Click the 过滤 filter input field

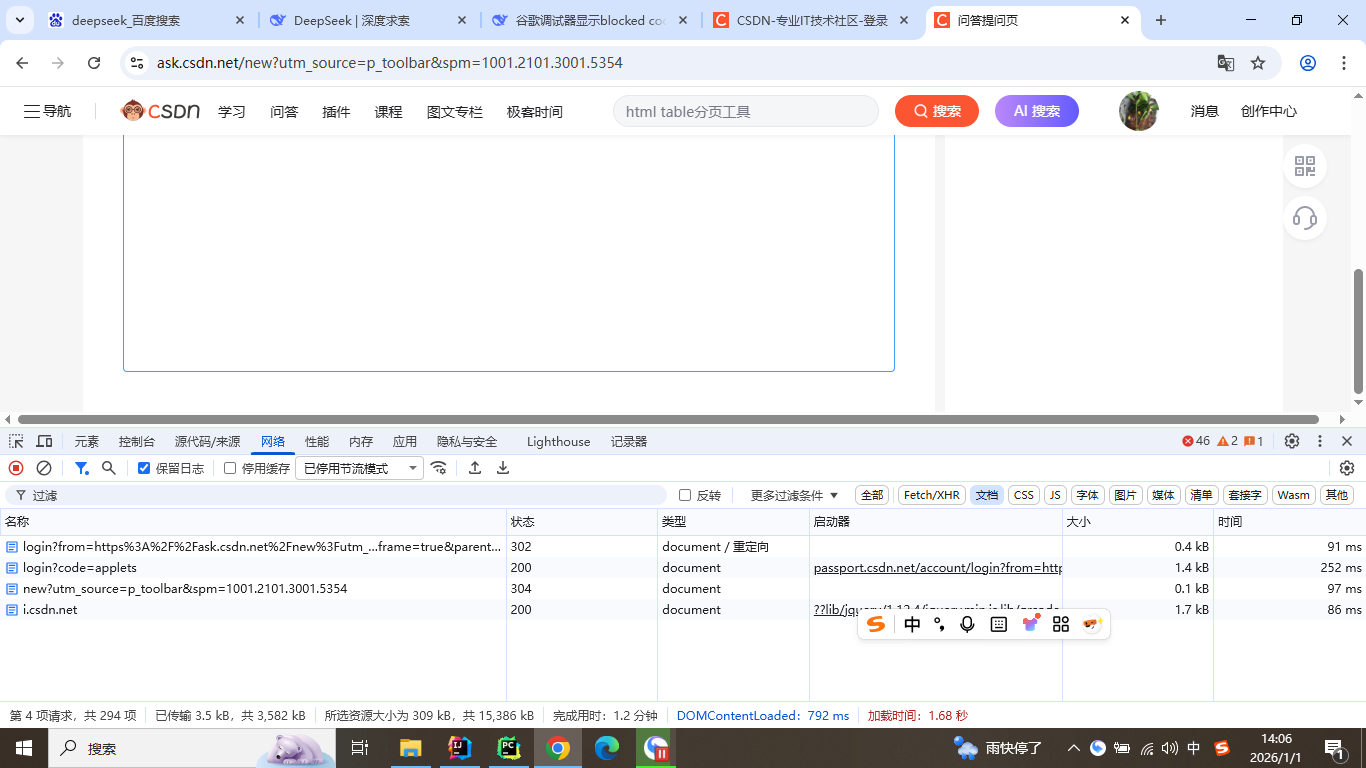336,495
